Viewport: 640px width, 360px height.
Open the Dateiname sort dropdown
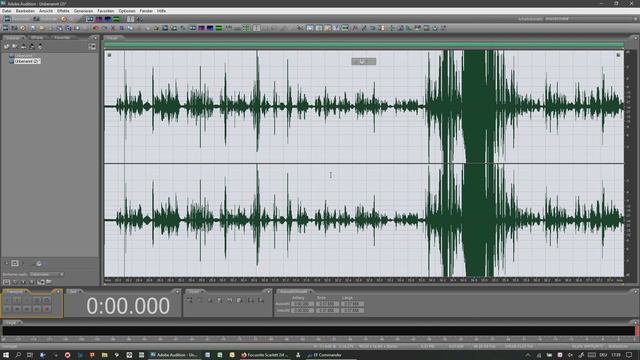pos(47,274)
